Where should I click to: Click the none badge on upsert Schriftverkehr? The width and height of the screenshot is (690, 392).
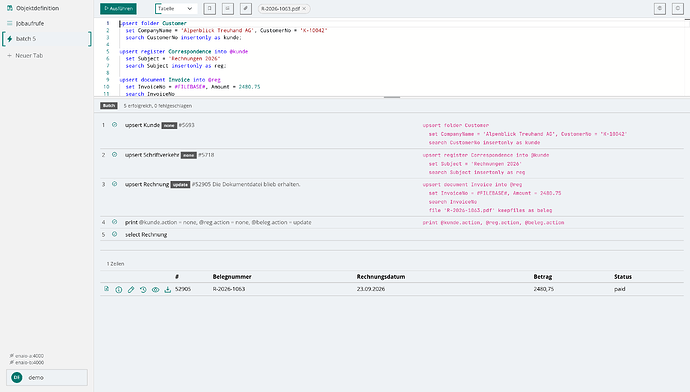click(188, 155)
